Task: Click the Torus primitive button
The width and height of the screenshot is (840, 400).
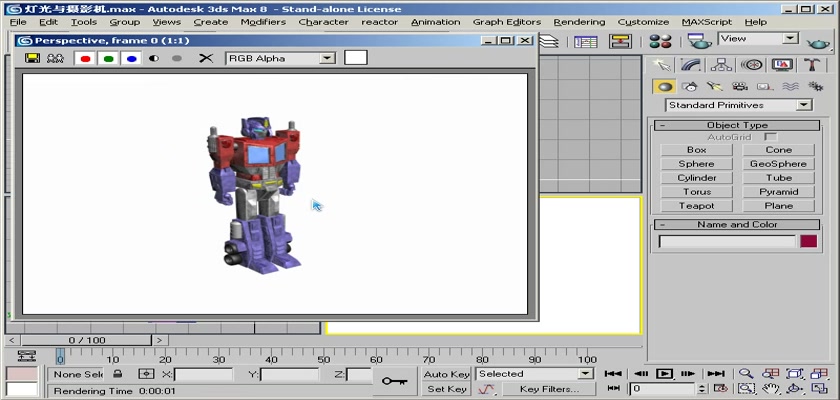Action: coord(696,192)
